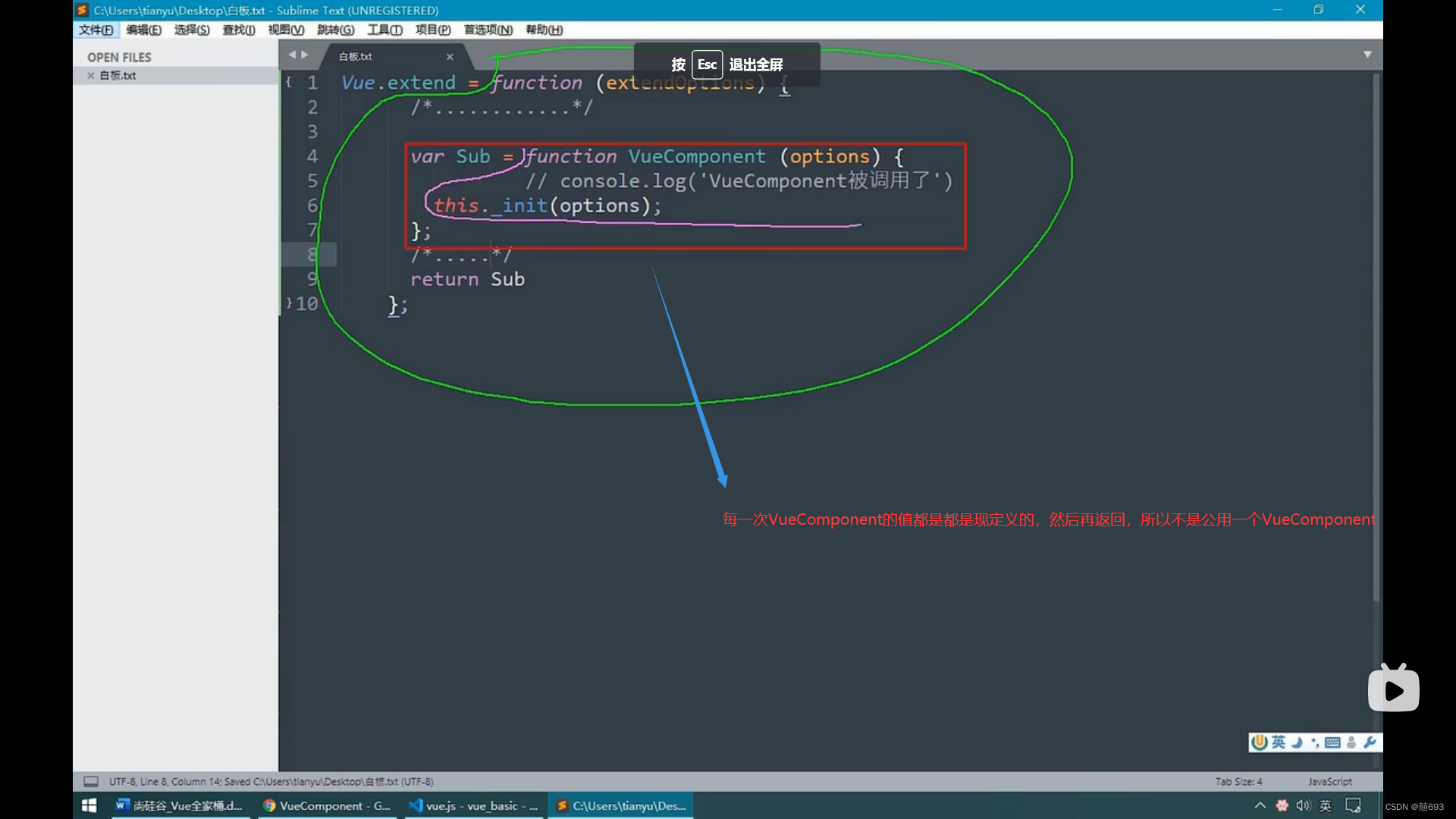Click the volume speaker tray icon
Screen dimensions: 1456x819
tap(1303, 805)
